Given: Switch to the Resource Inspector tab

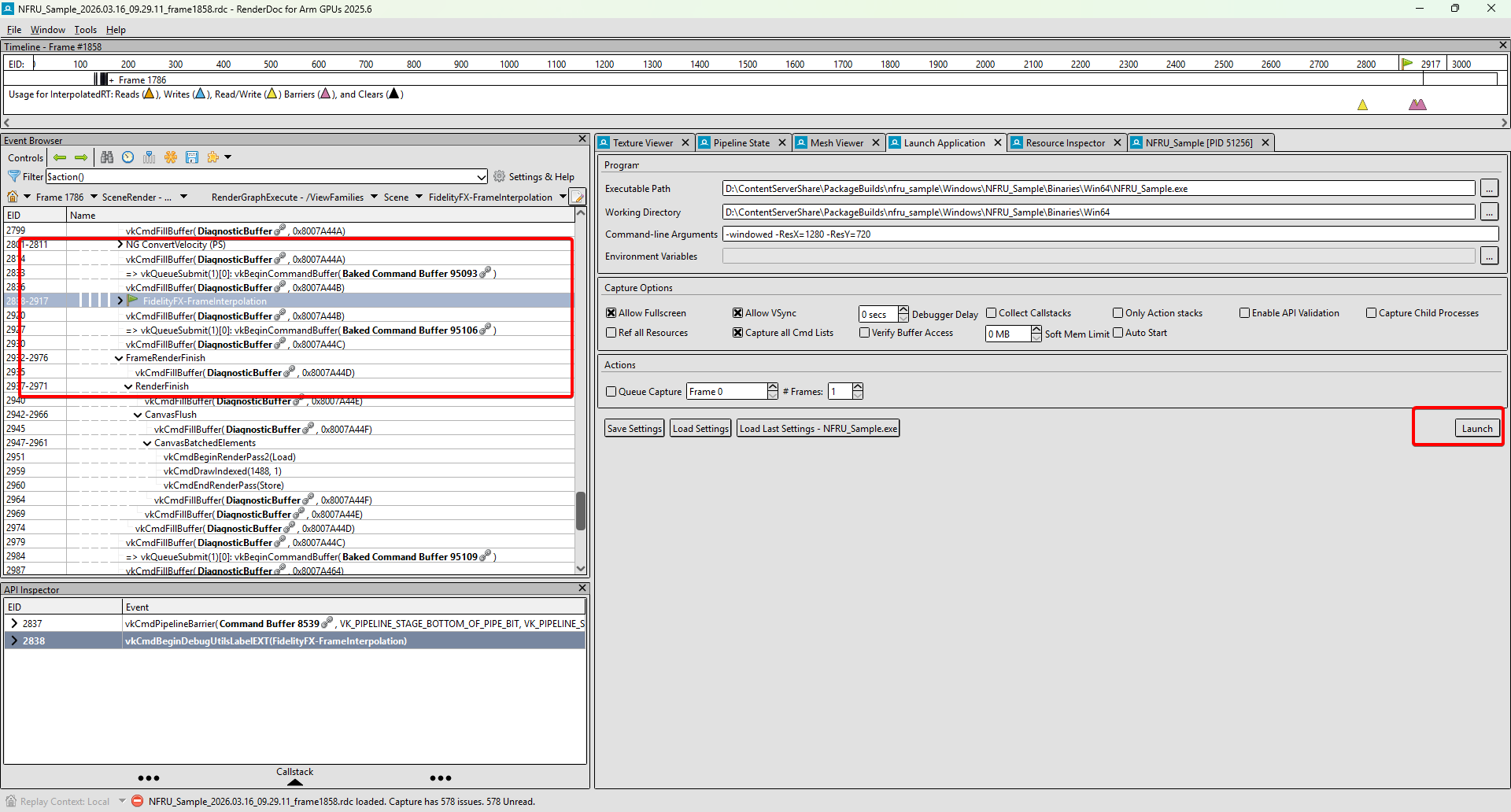Looking at the screenshot, I should (x=1065, y=142).
